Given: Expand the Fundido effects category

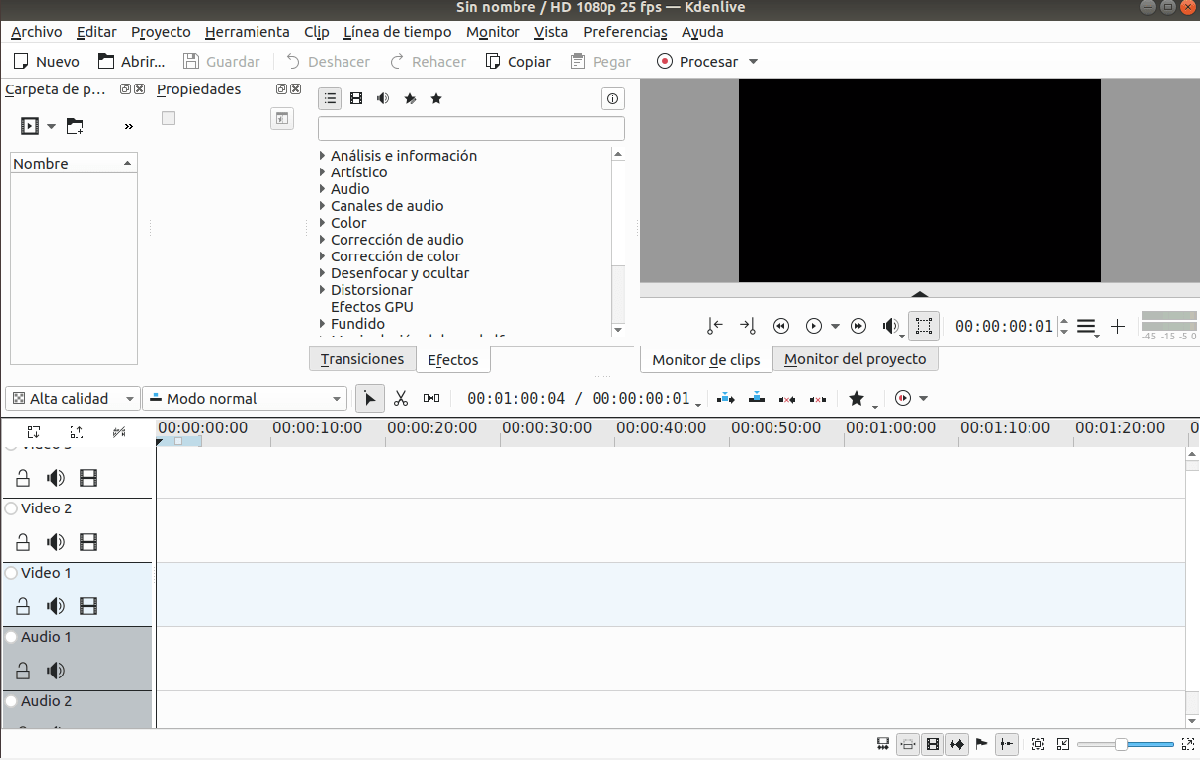Looking at the screenshot, I should pyautogui.click(x=322, y=323).
